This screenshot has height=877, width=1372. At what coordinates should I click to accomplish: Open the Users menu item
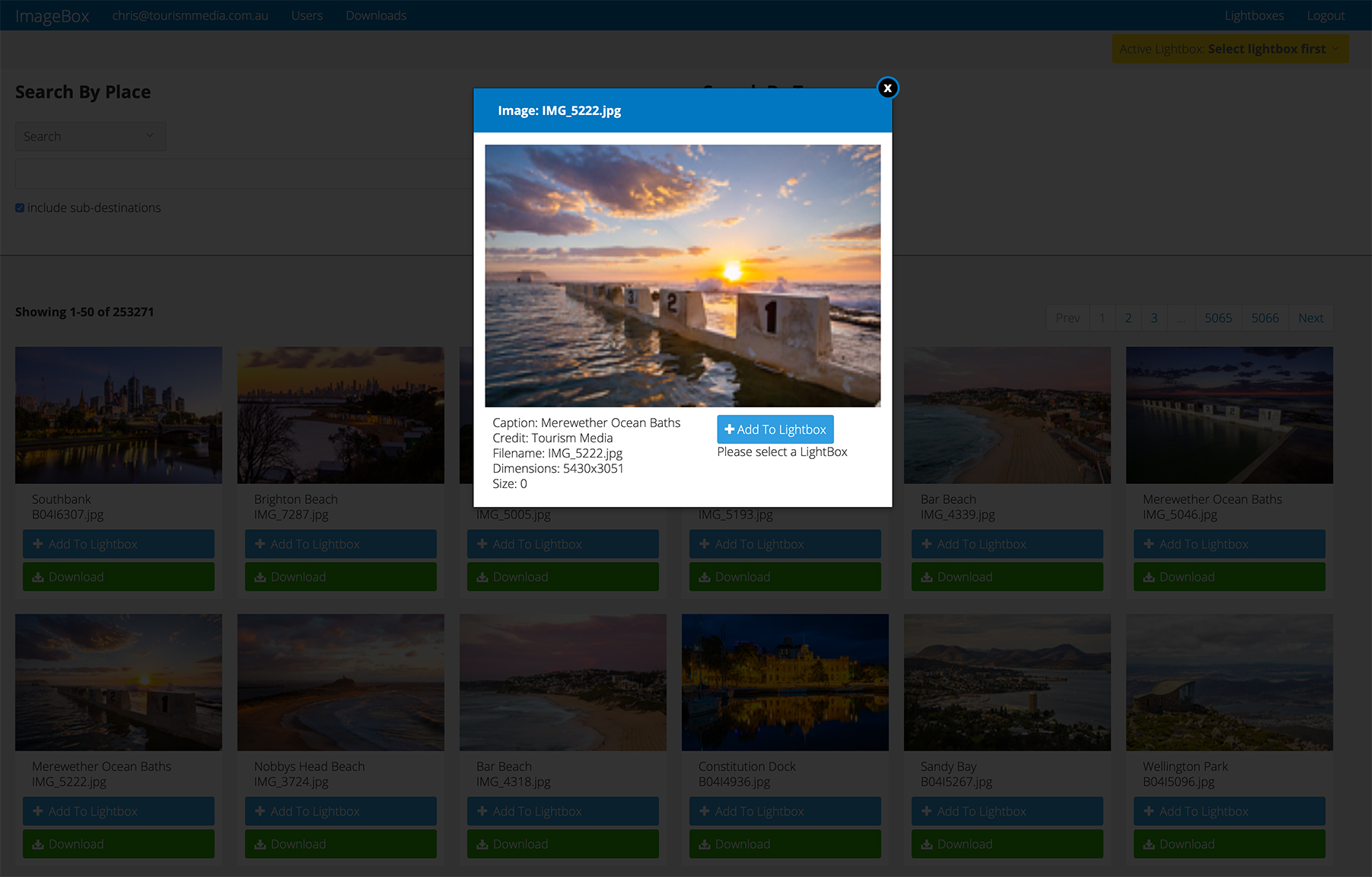(307, 15)
